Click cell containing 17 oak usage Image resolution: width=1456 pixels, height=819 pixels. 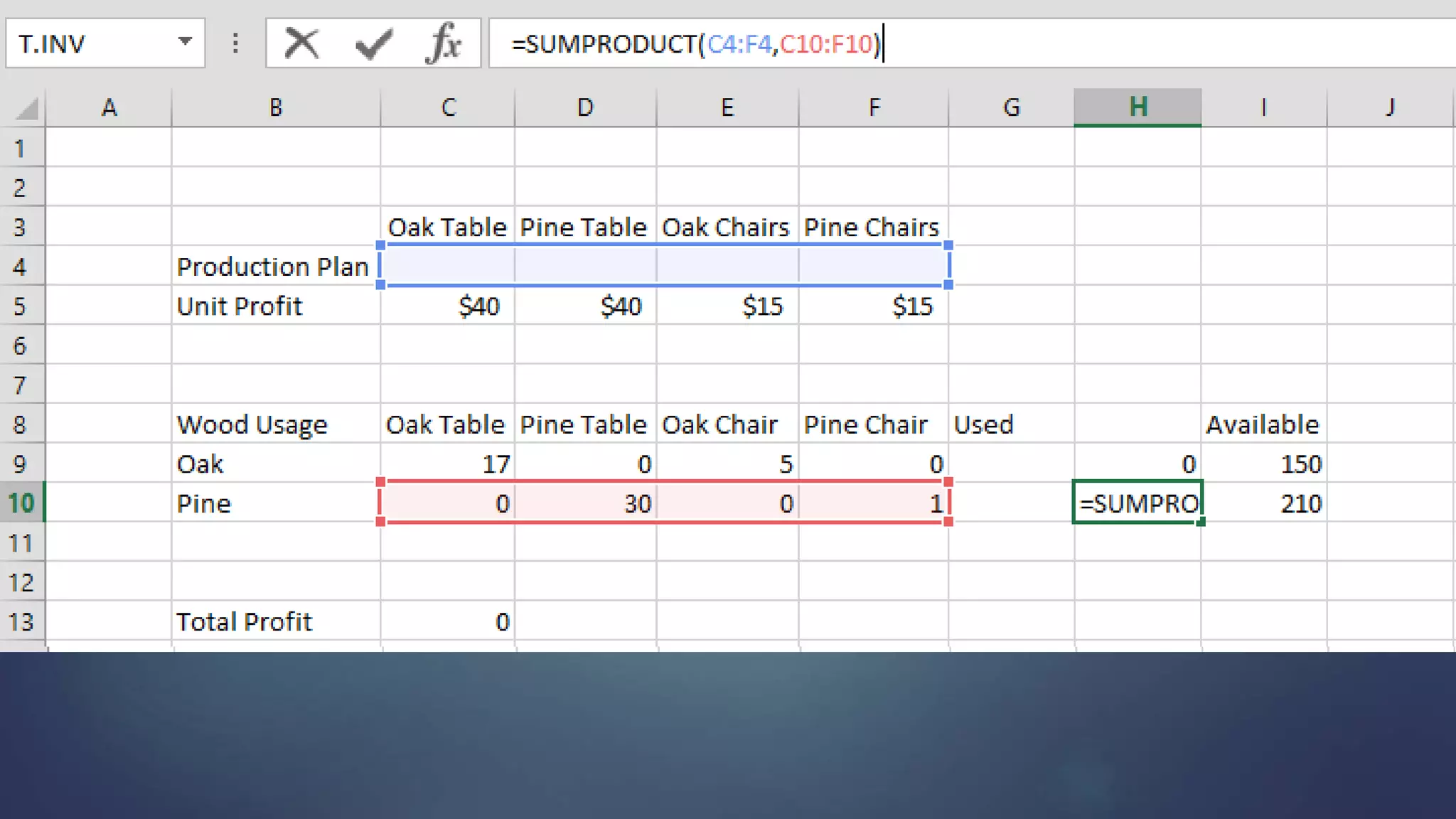[x=448, y=464]
